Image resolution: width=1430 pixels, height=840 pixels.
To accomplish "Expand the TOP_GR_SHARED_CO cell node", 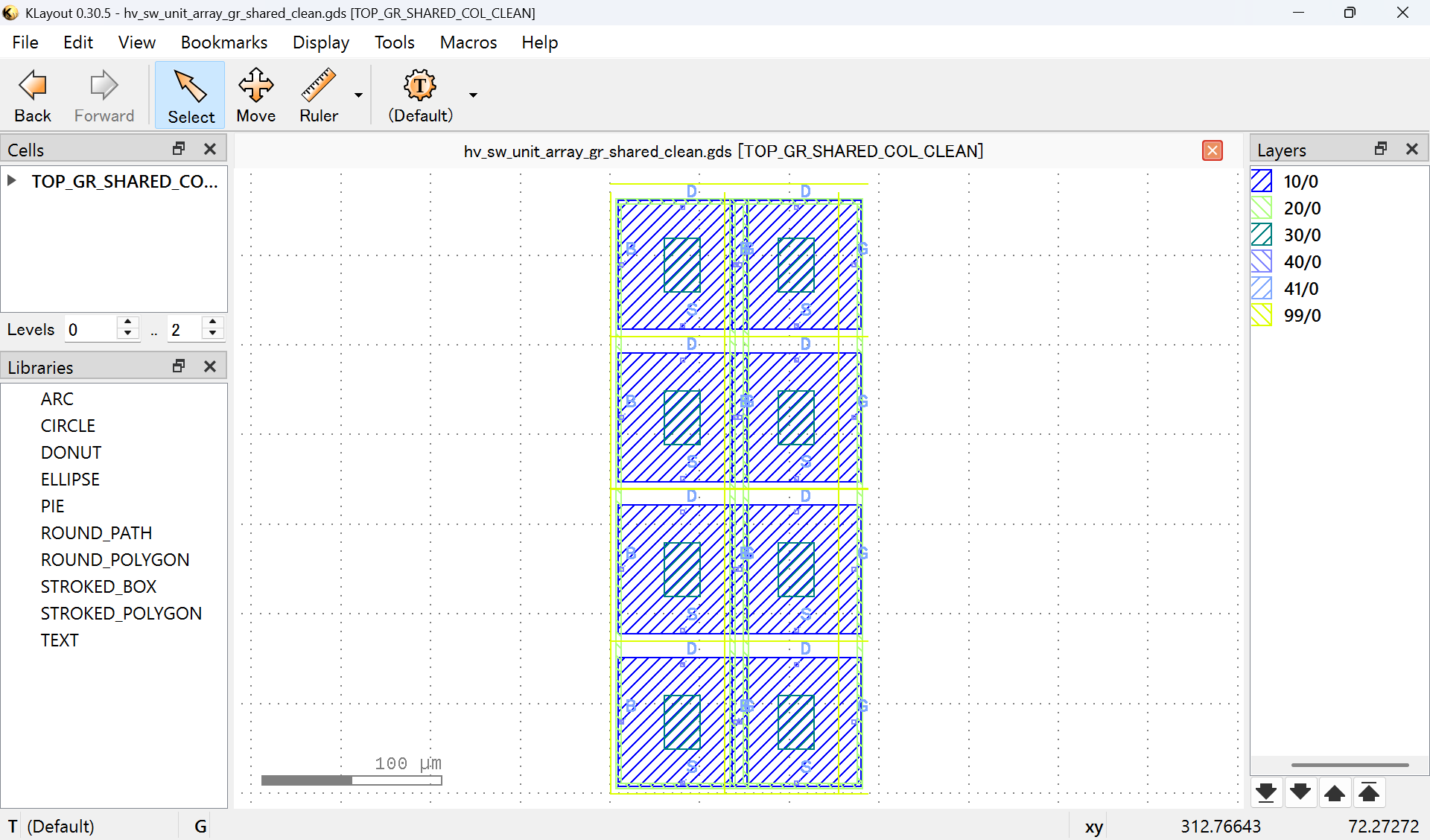I will pyautogui.click(x=11, y=179).
